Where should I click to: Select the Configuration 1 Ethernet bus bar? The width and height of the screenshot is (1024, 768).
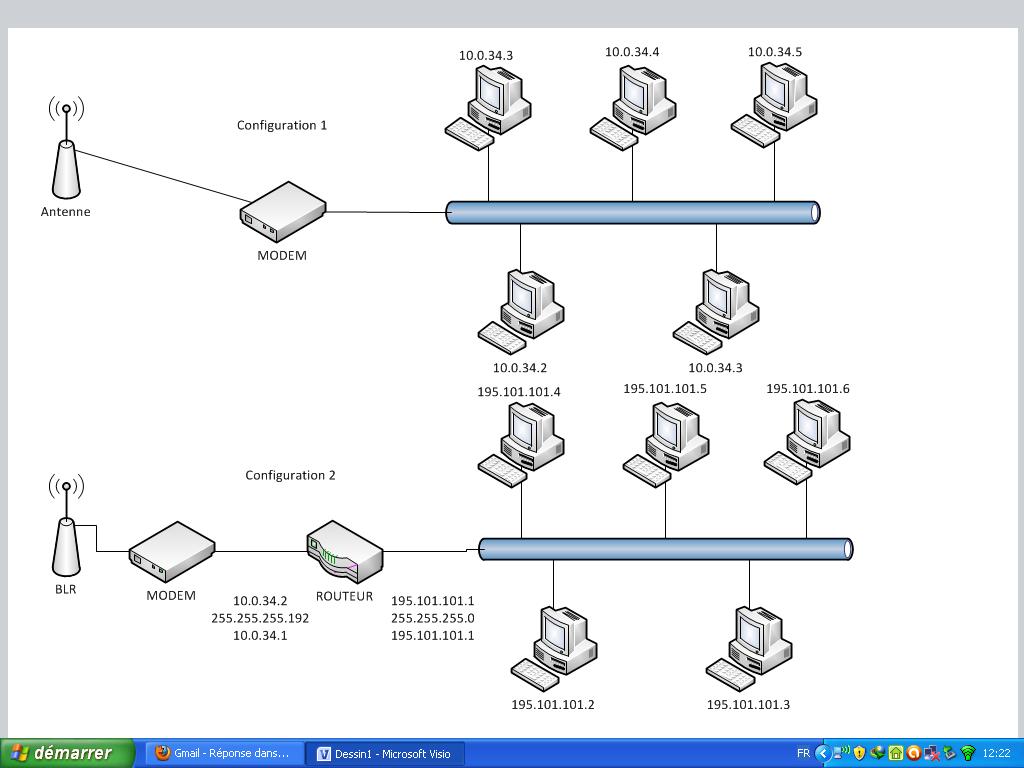point(633,212)
